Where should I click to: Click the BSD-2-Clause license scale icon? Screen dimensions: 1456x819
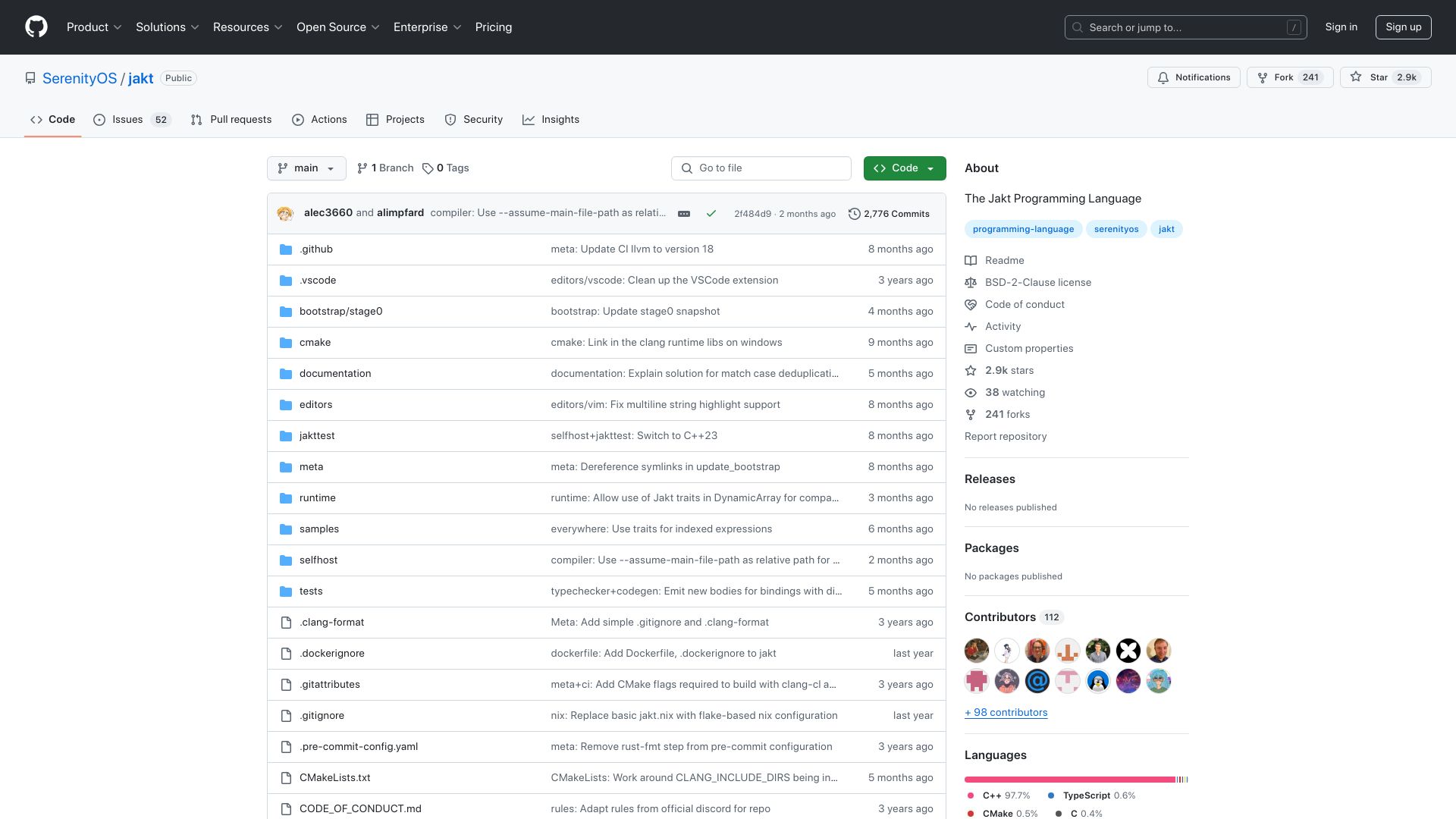971,283
